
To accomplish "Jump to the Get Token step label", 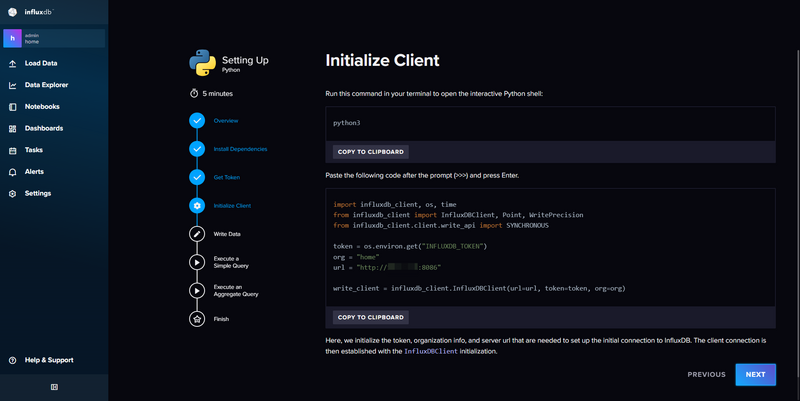I will [x=227, y=178].
